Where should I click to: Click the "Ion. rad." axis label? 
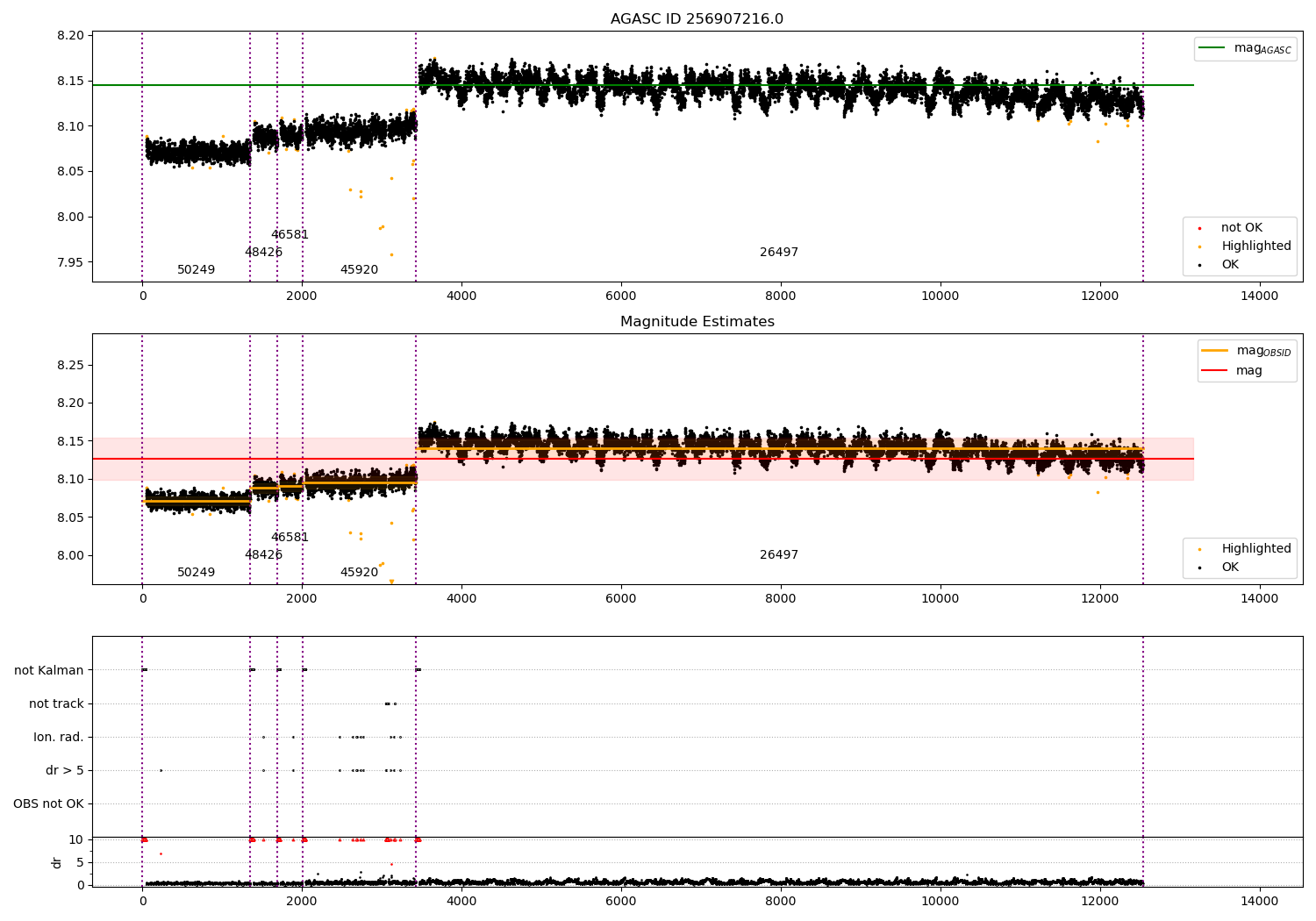[59, 737]
